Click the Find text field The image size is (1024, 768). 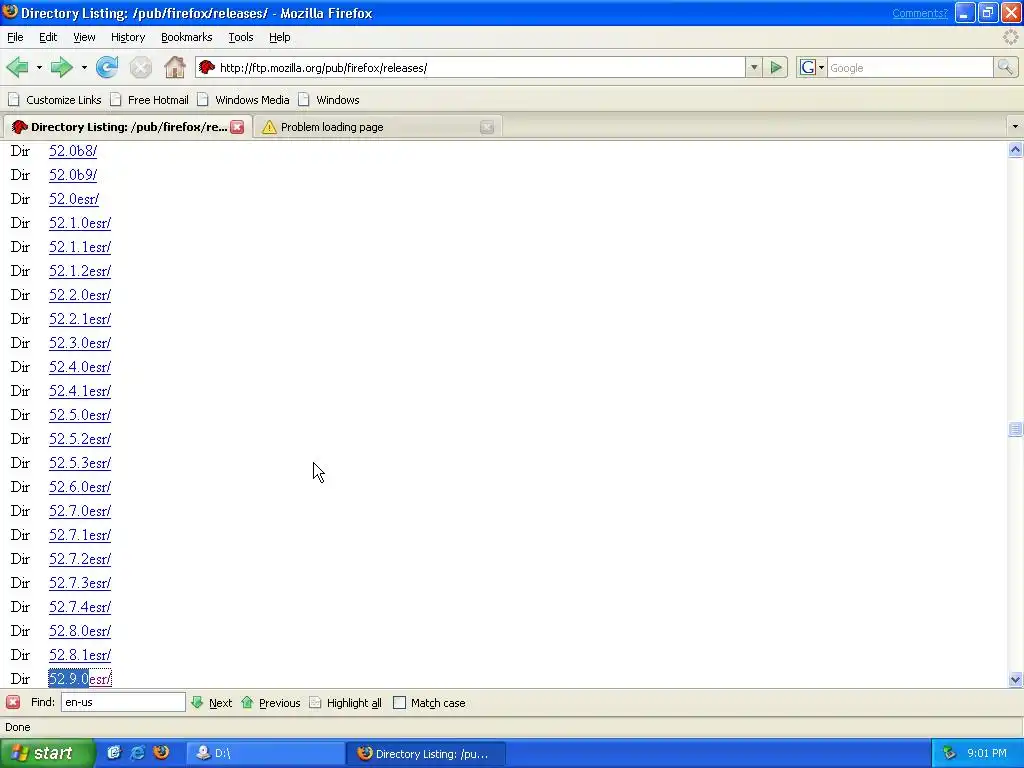point(123,703)
